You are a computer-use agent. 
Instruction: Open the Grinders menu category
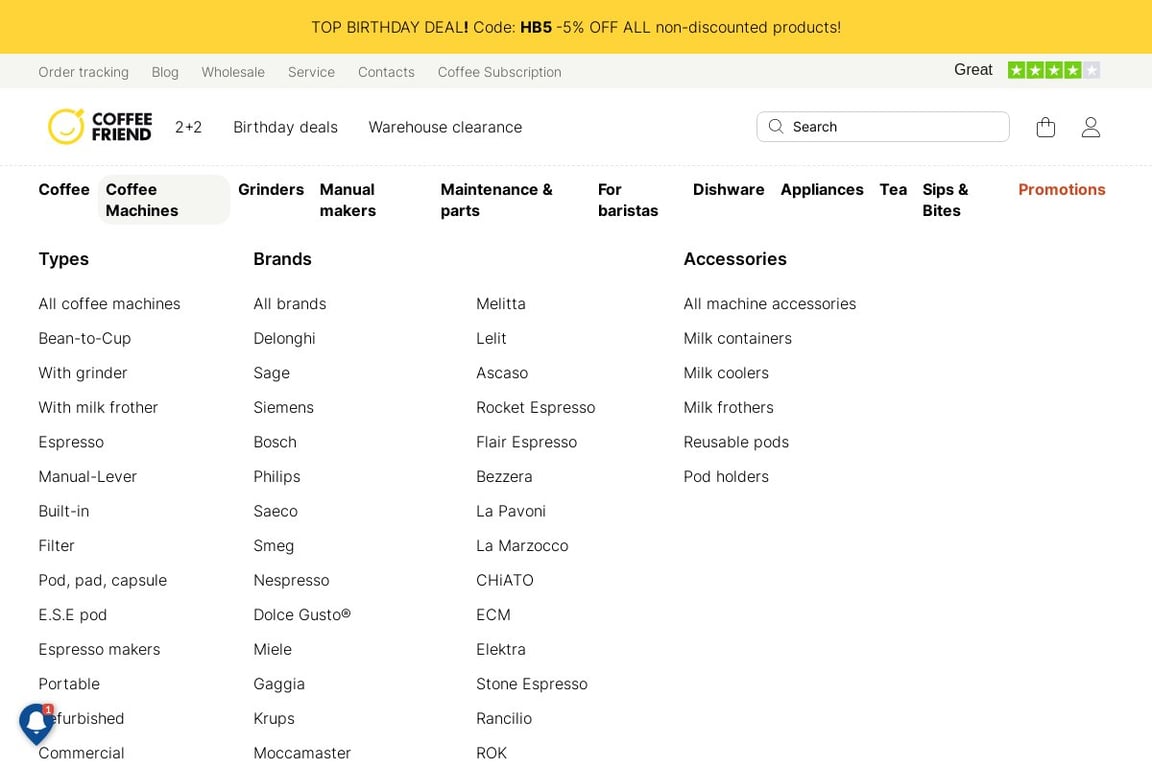coord(270,190)
